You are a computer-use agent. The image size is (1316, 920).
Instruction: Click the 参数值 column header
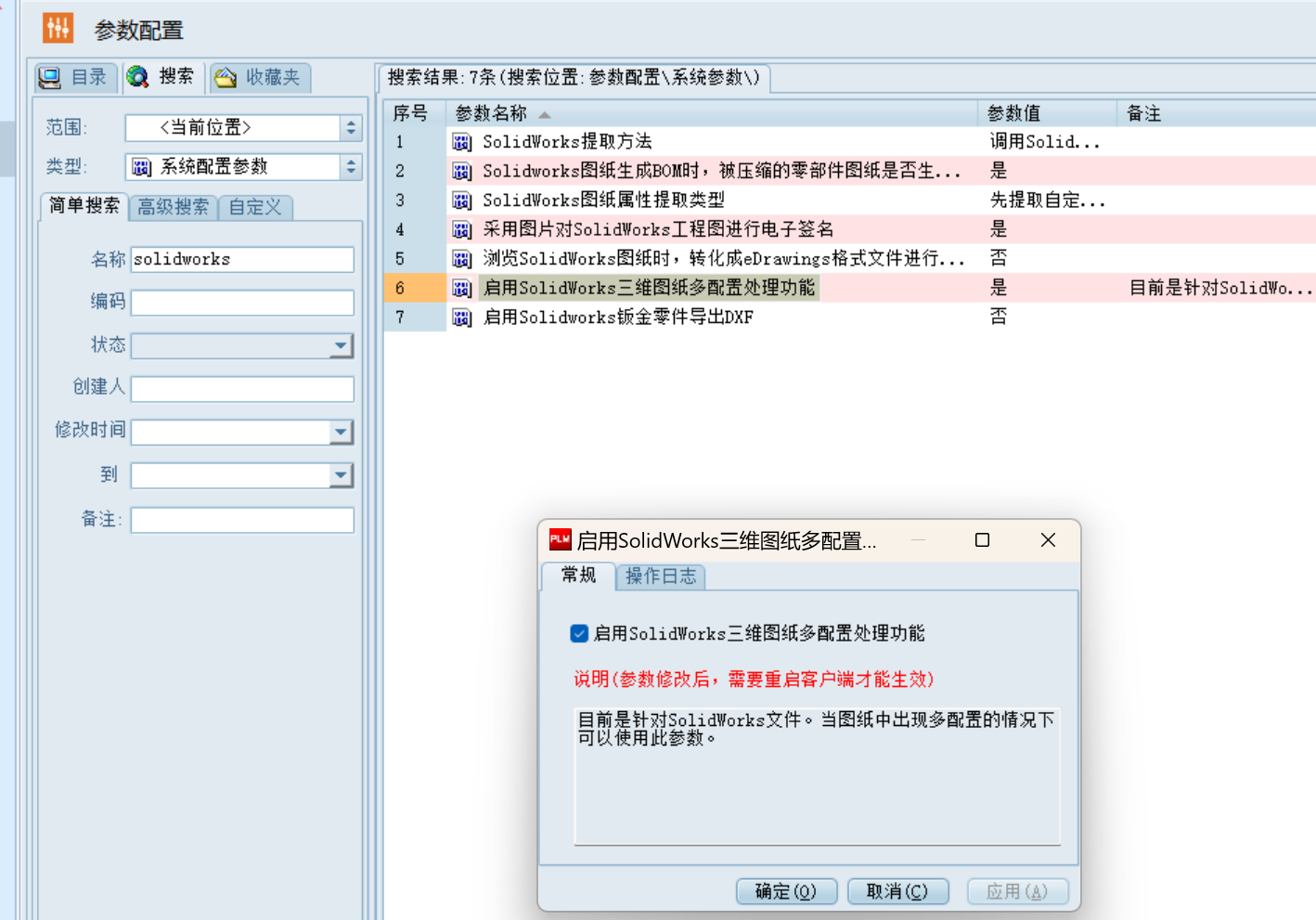(x=1047, y=113)
